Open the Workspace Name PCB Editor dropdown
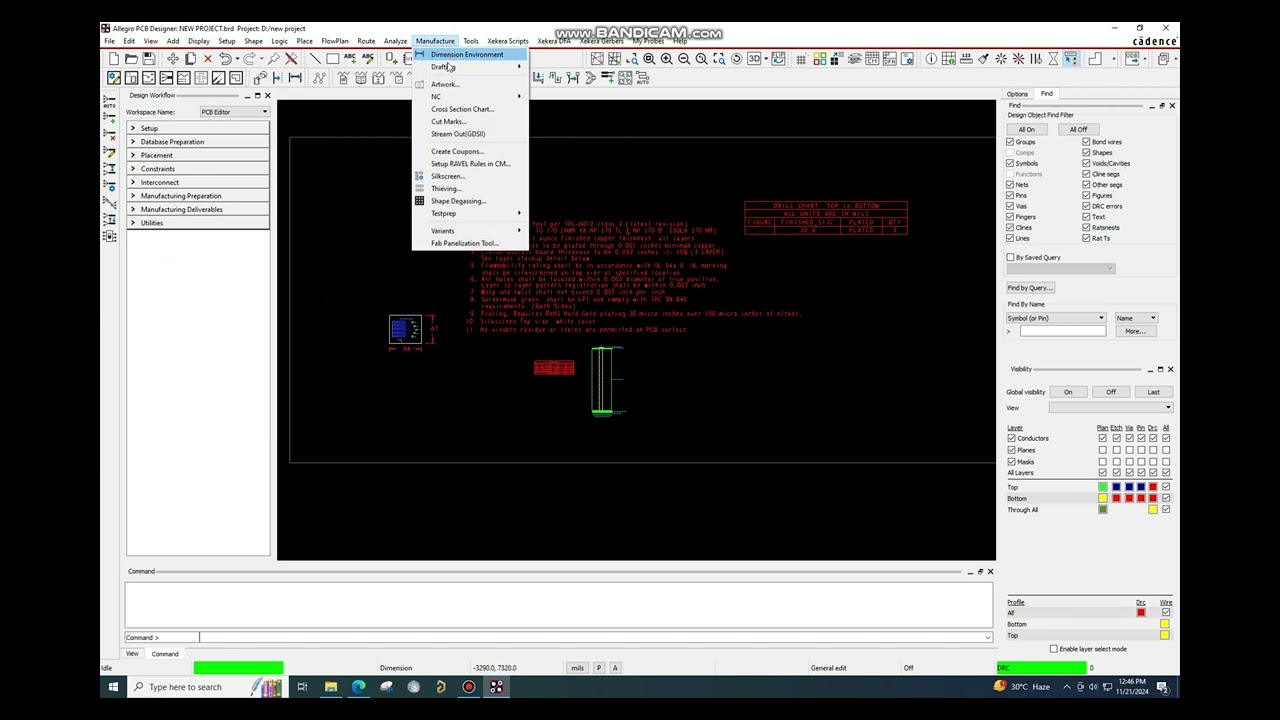 point(234,112)
